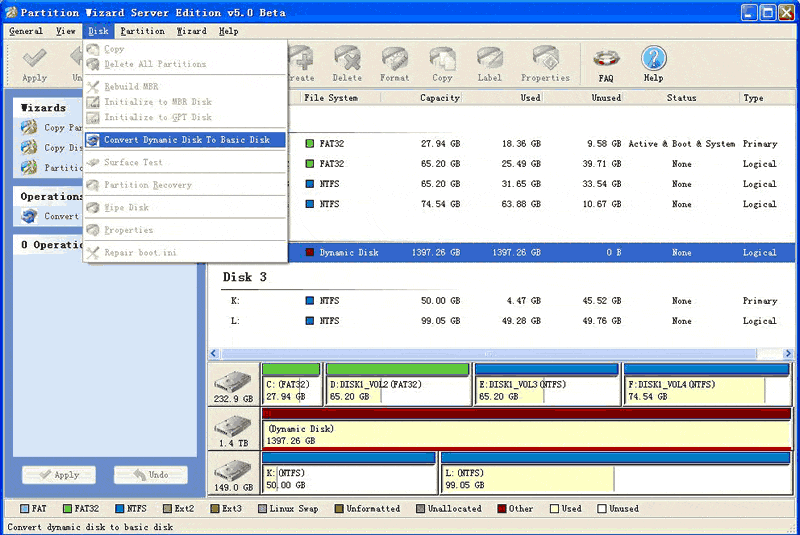Click the Type column header
Screen dimensions: 800x535
point(767,97)
